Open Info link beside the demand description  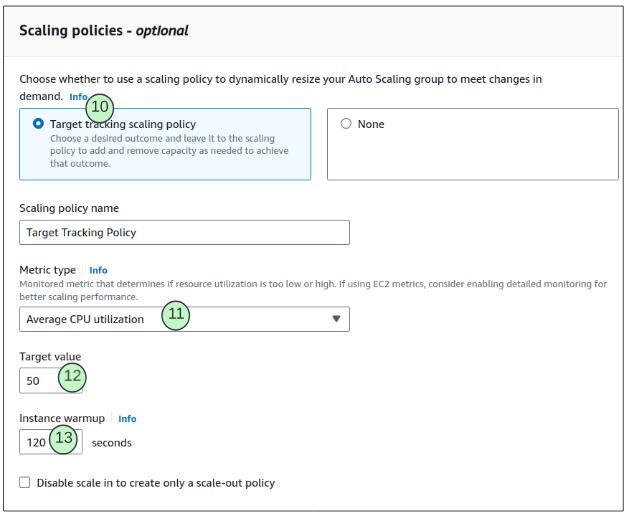pyautogui.click(x=78, y=97)
